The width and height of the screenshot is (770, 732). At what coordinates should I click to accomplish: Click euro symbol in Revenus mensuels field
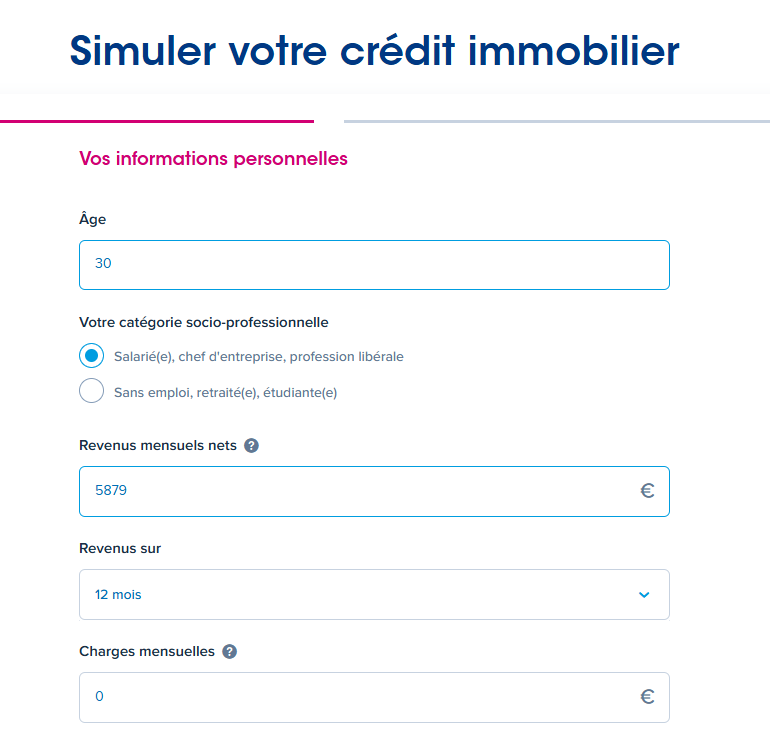click(x=647, y=490)
